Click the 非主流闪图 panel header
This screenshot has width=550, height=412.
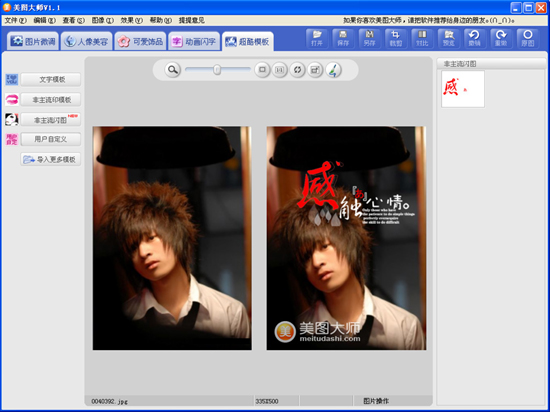[x=491, y=64]
